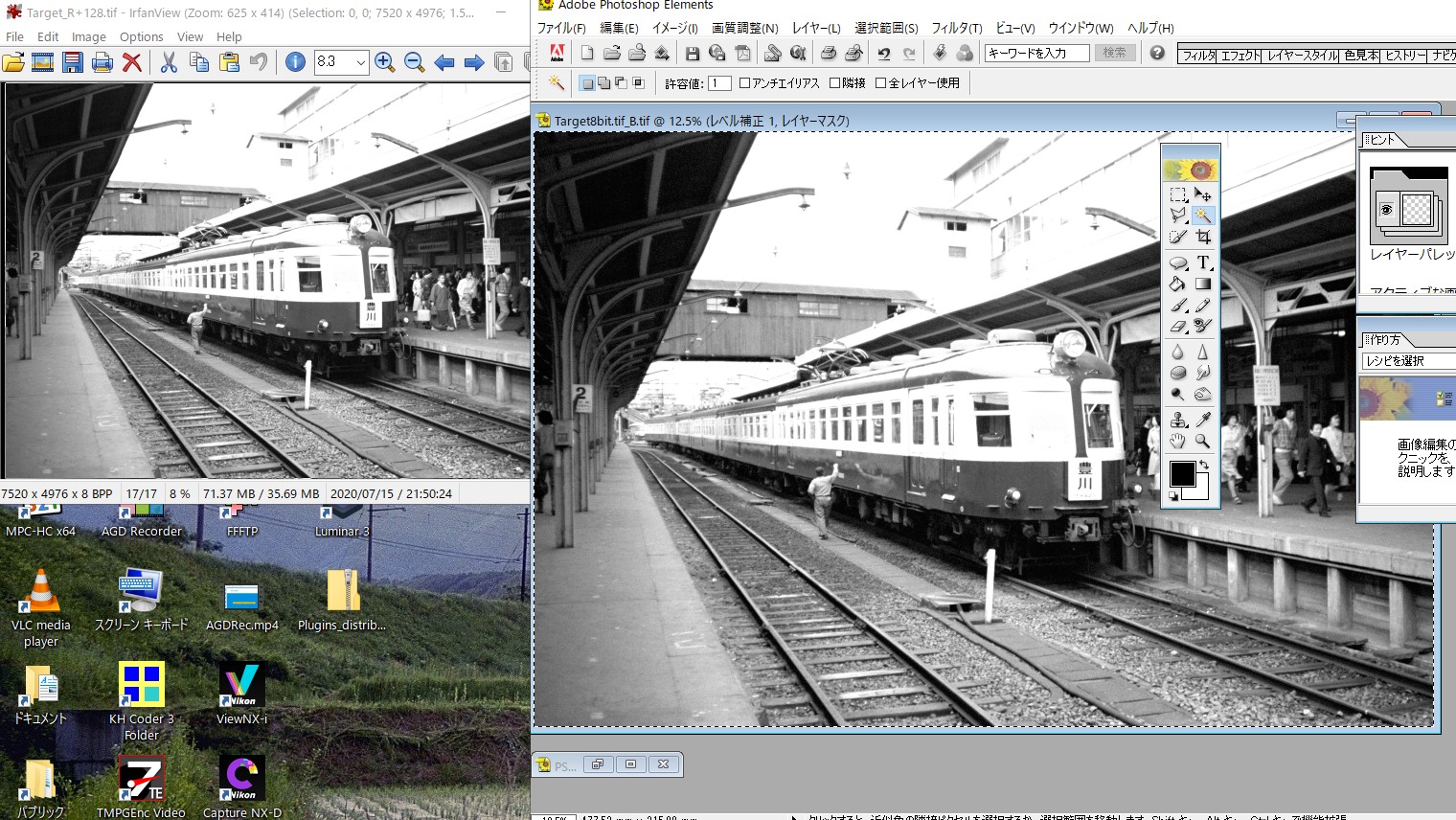Open the ViewNX-i desktop shortcut
Image resolution: width=1456 pixels, height=820 pixels.
(242, 695)
